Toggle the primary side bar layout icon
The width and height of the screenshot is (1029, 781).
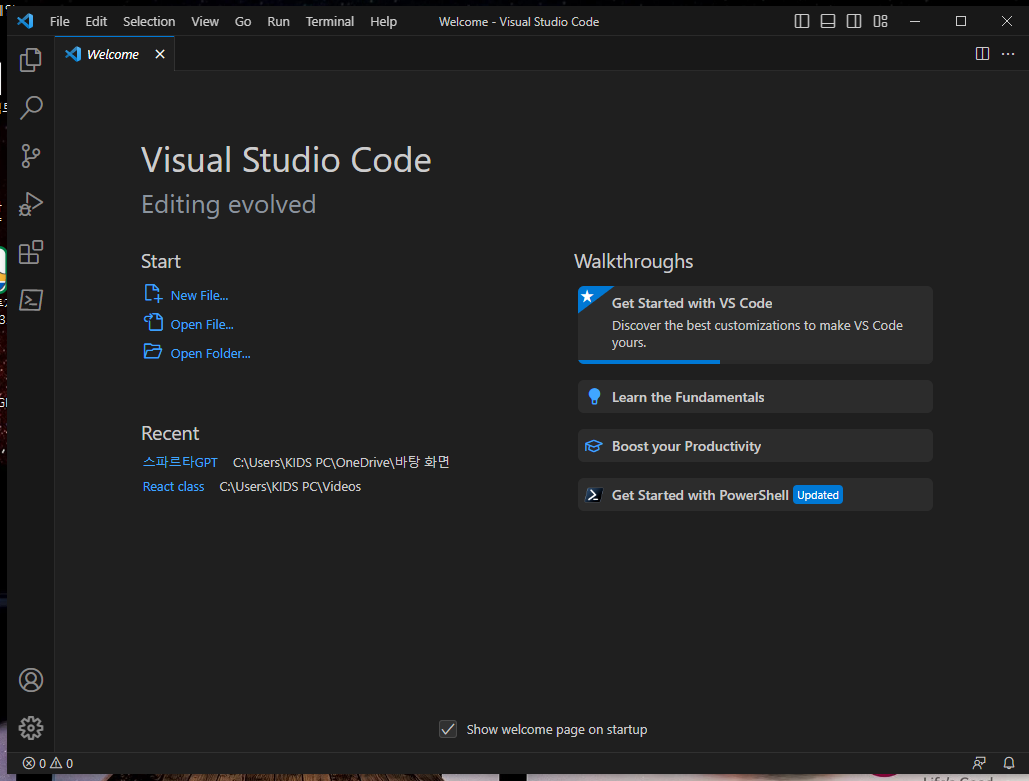coord(801,22)
